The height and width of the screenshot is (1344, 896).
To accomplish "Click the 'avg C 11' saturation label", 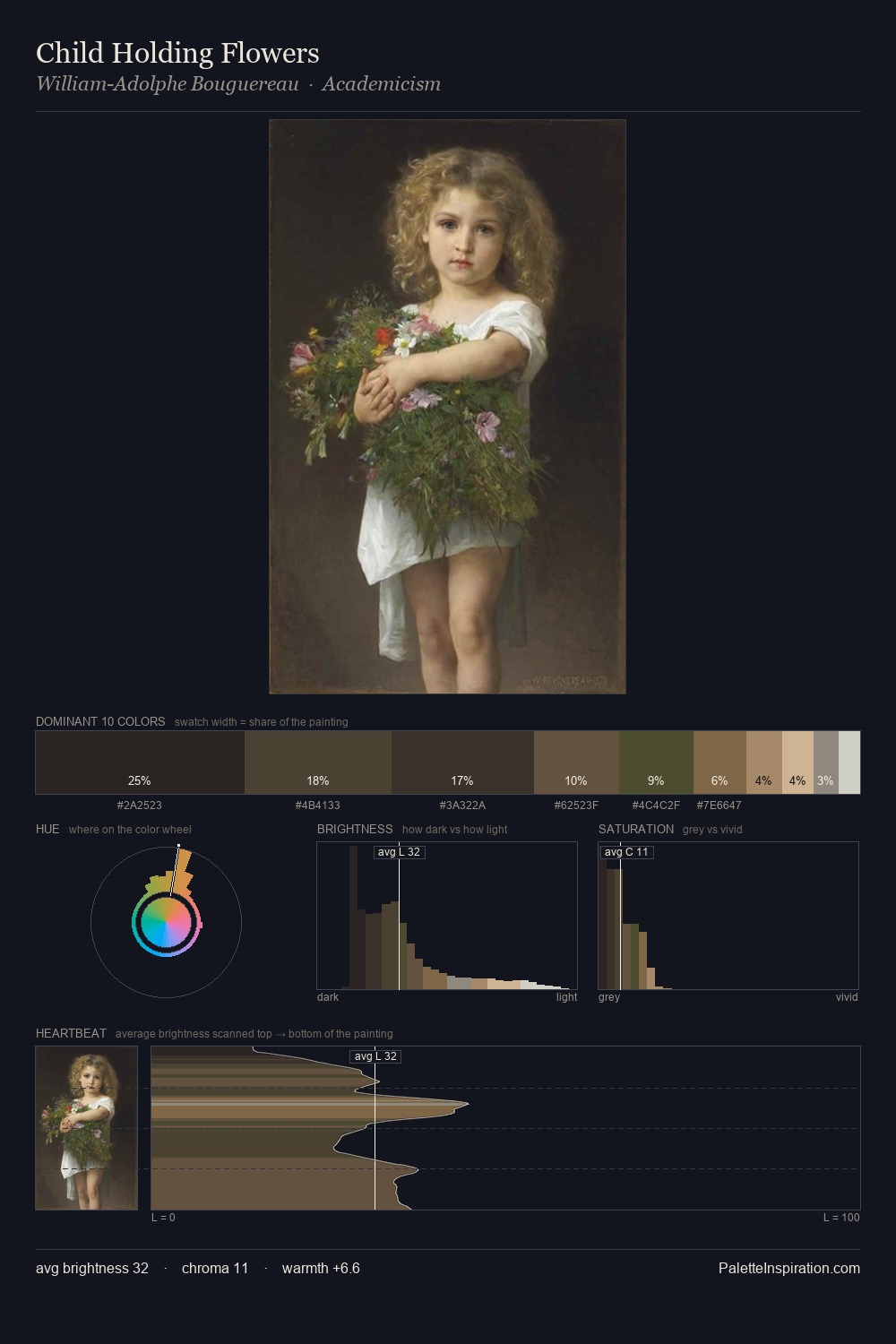I will point(626,852).
